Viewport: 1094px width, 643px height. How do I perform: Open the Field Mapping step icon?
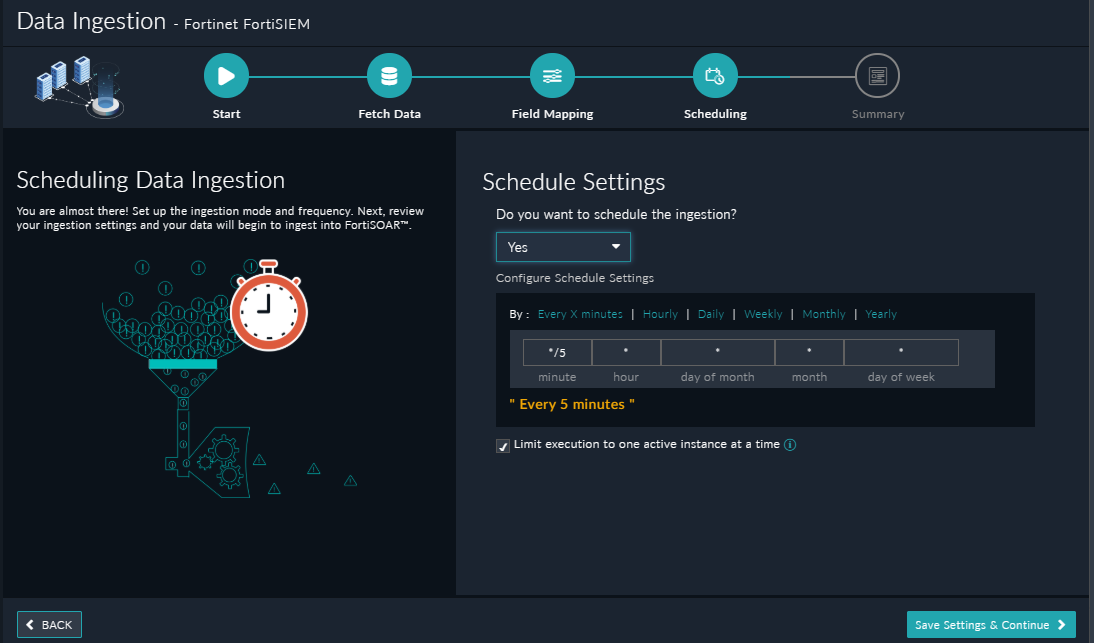pos(552,74)
